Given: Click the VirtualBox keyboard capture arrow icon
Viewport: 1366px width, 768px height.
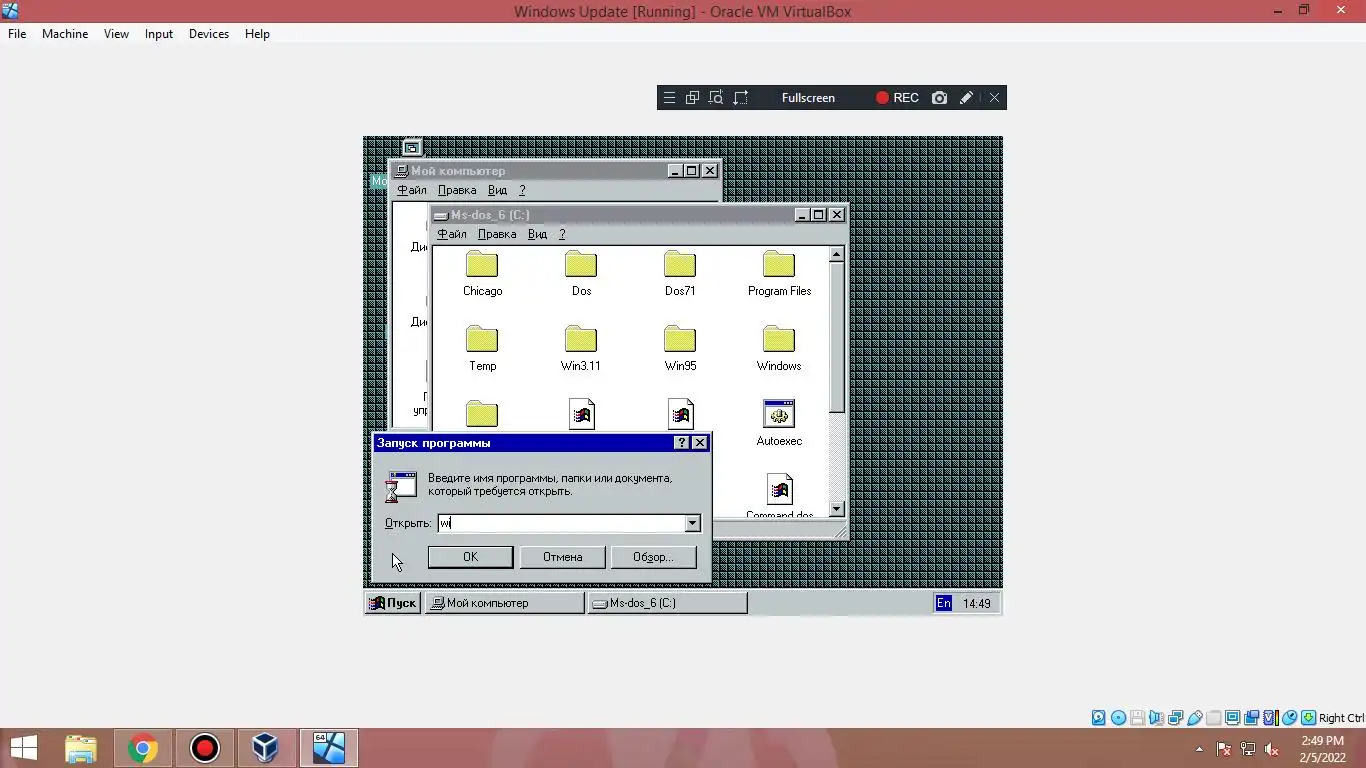Looking at the screenshot, I should [x=1308, y=718].
